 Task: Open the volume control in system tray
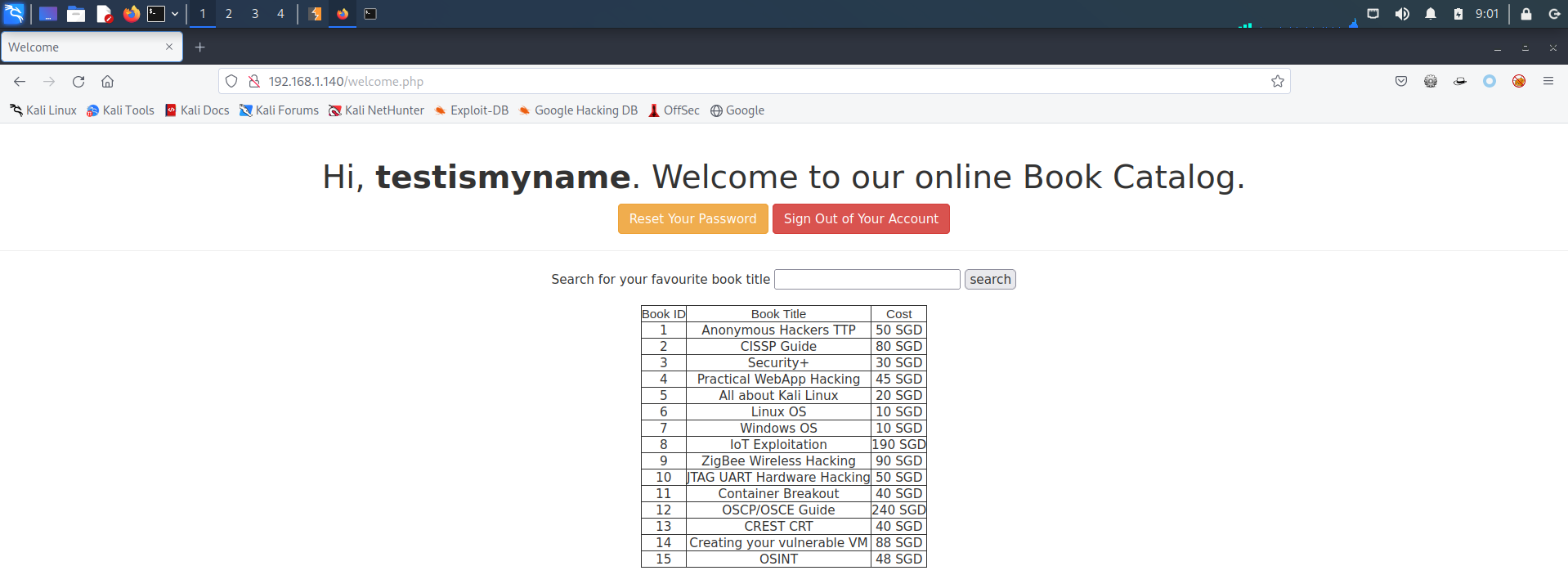1402,14
